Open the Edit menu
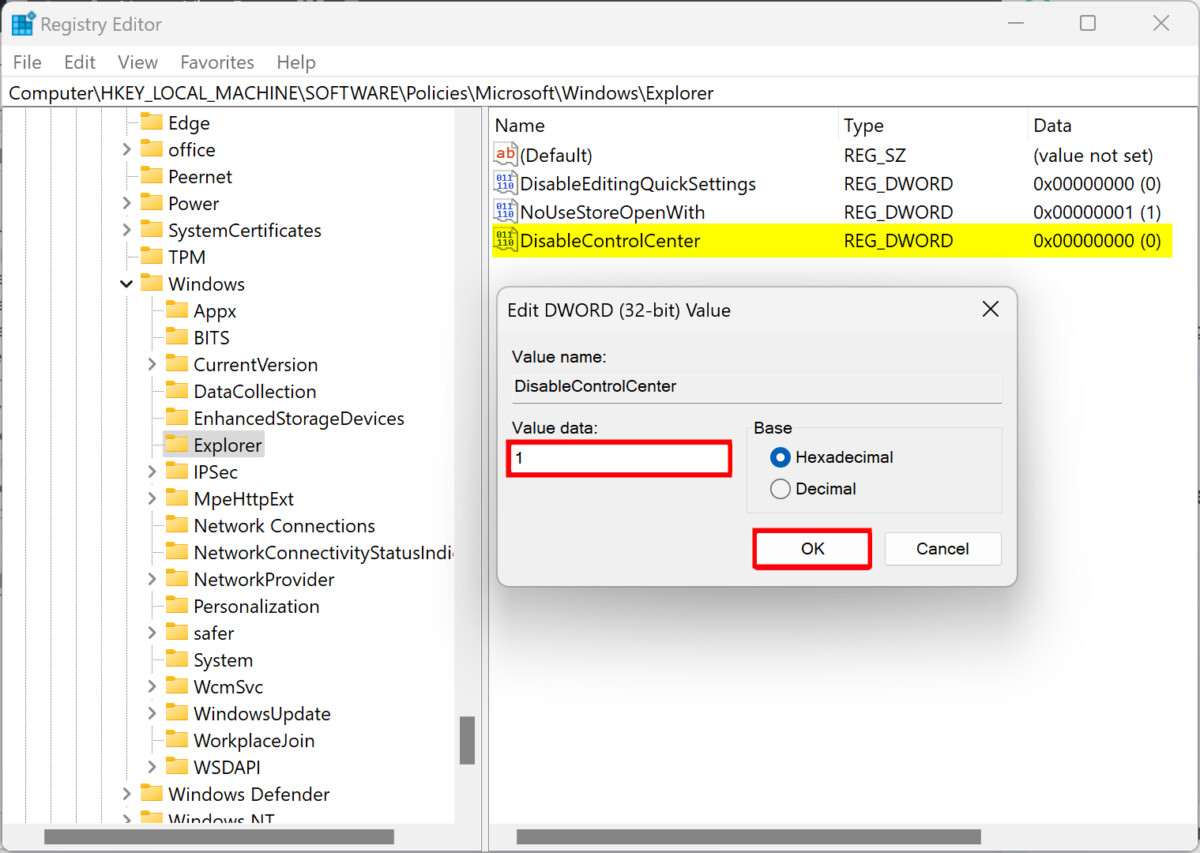This screenshot has height=853, width=1200. coord(79,62)
